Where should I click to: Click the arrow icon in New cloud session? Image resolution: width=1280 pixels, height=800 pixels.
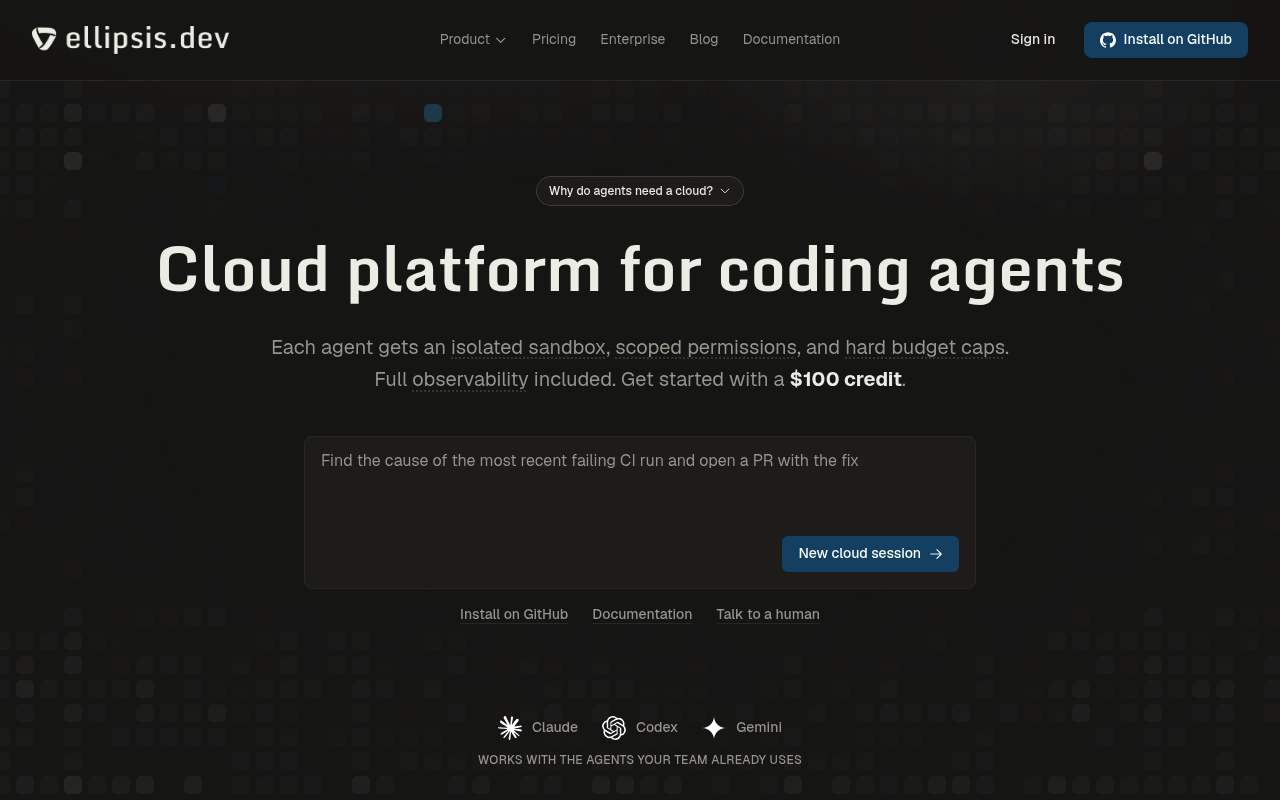936,554
